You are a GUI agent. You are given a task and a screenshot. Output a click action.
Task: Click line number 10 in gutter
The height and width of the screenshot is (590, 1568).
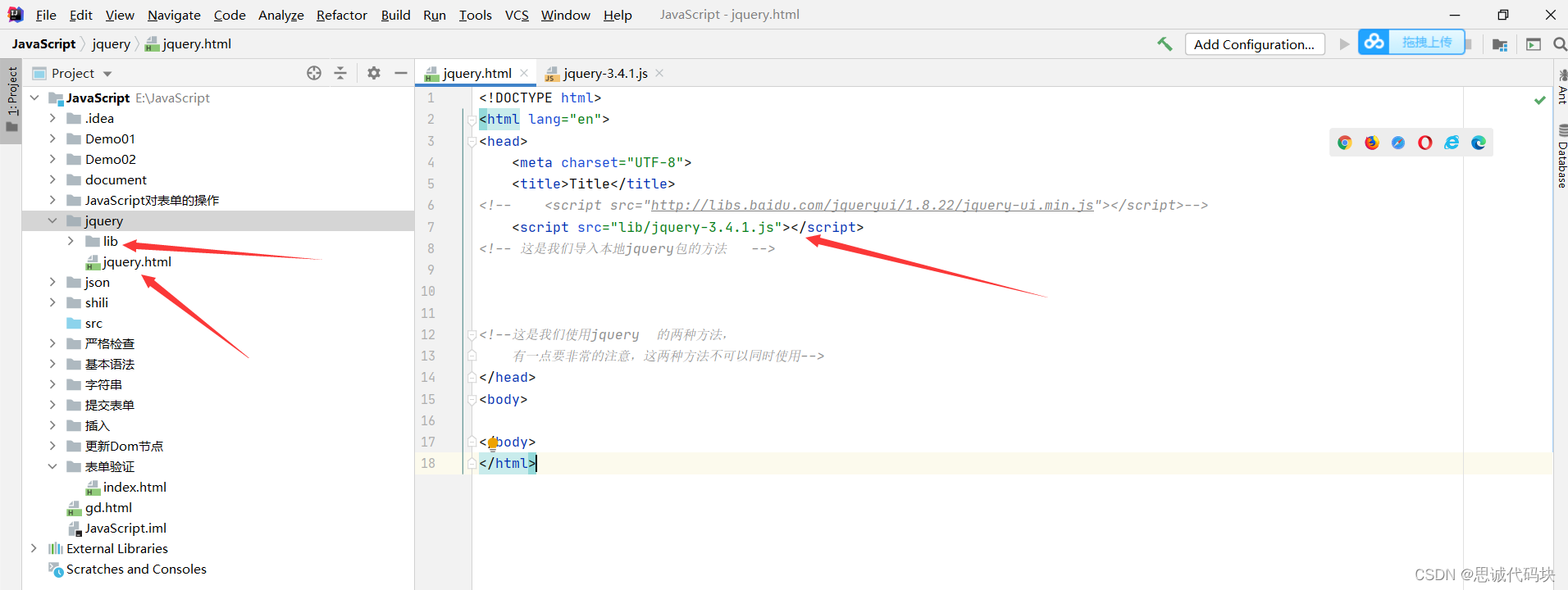click(x=428, y=291)
